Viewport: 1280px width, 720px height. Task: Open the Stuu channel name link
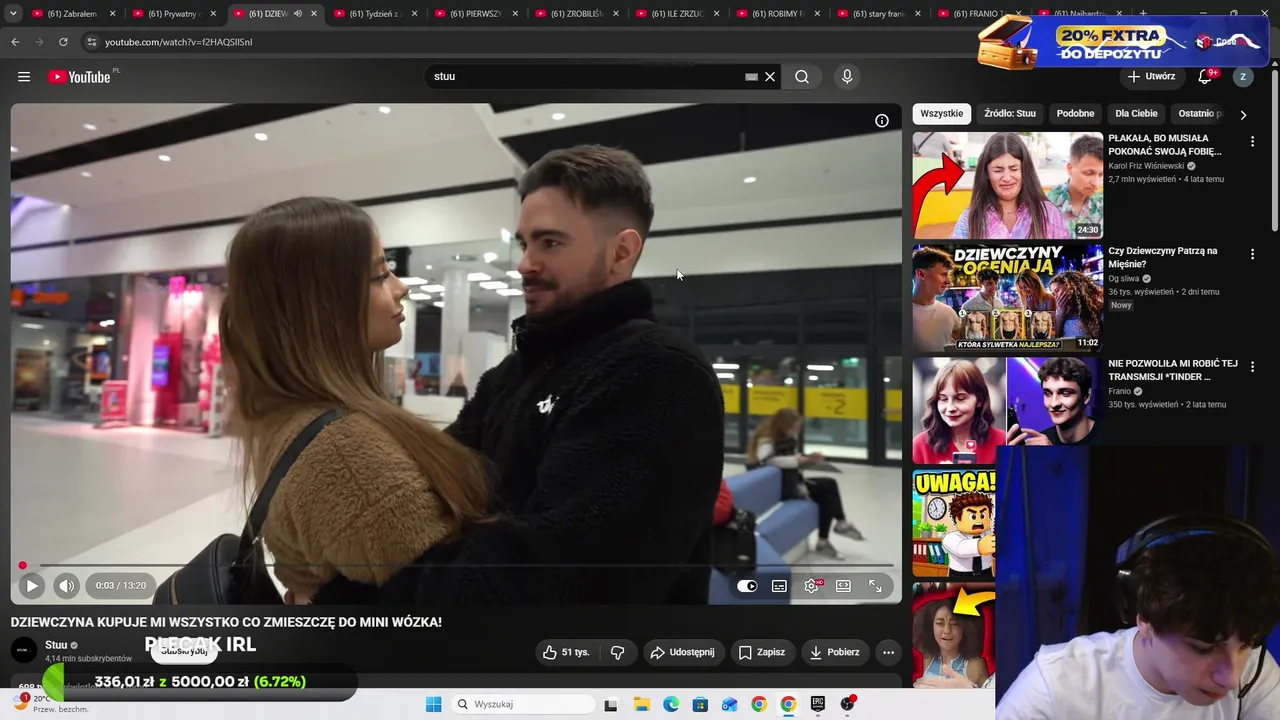tap(56, 645)
